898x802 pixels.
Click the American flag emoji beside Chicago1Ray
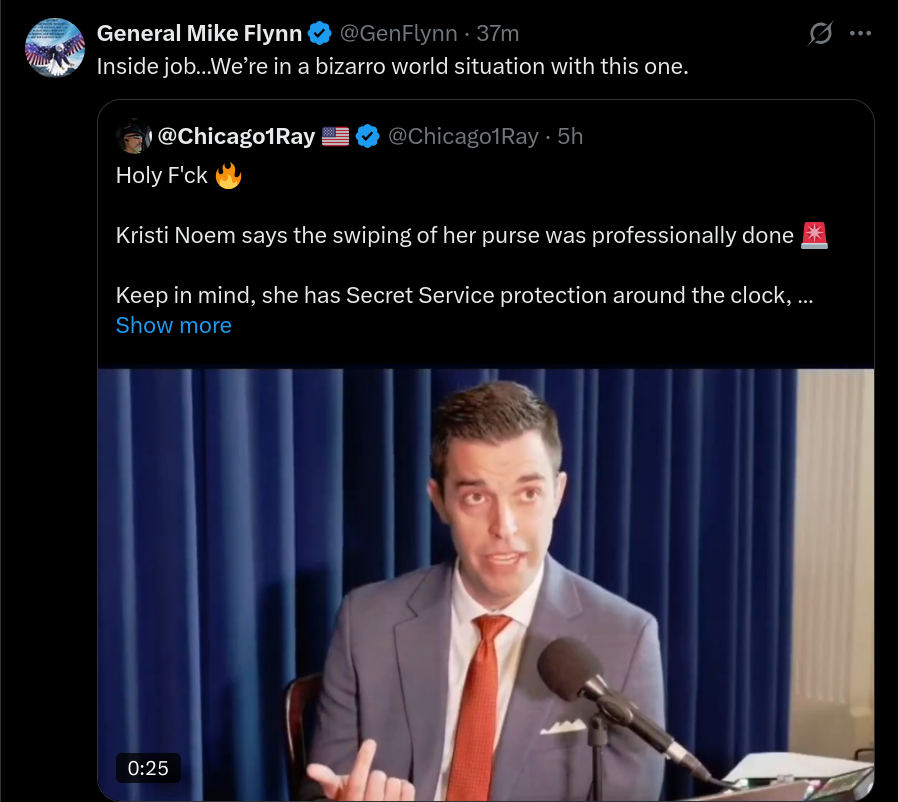tap(335, 136)
